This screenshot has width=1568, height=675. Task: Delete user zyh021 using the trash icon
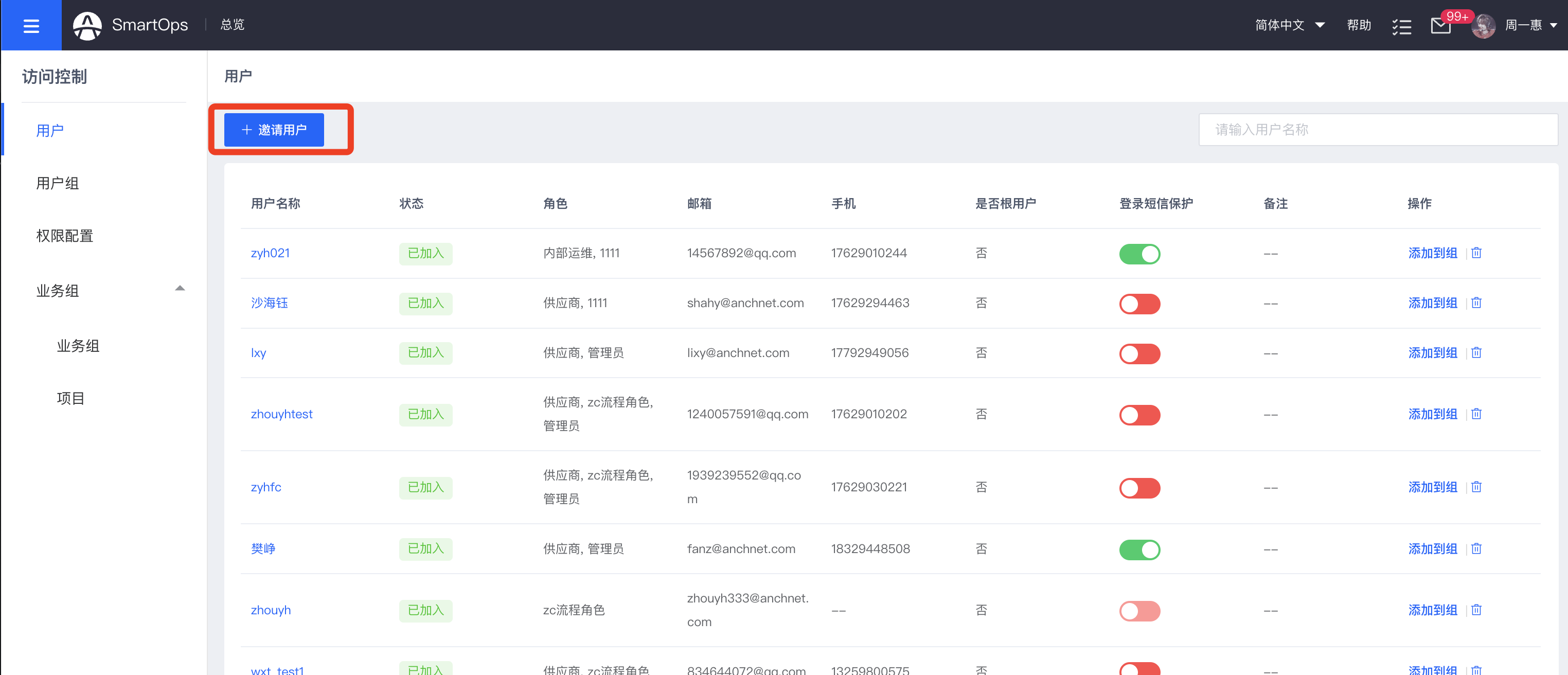pos(1477,253)
